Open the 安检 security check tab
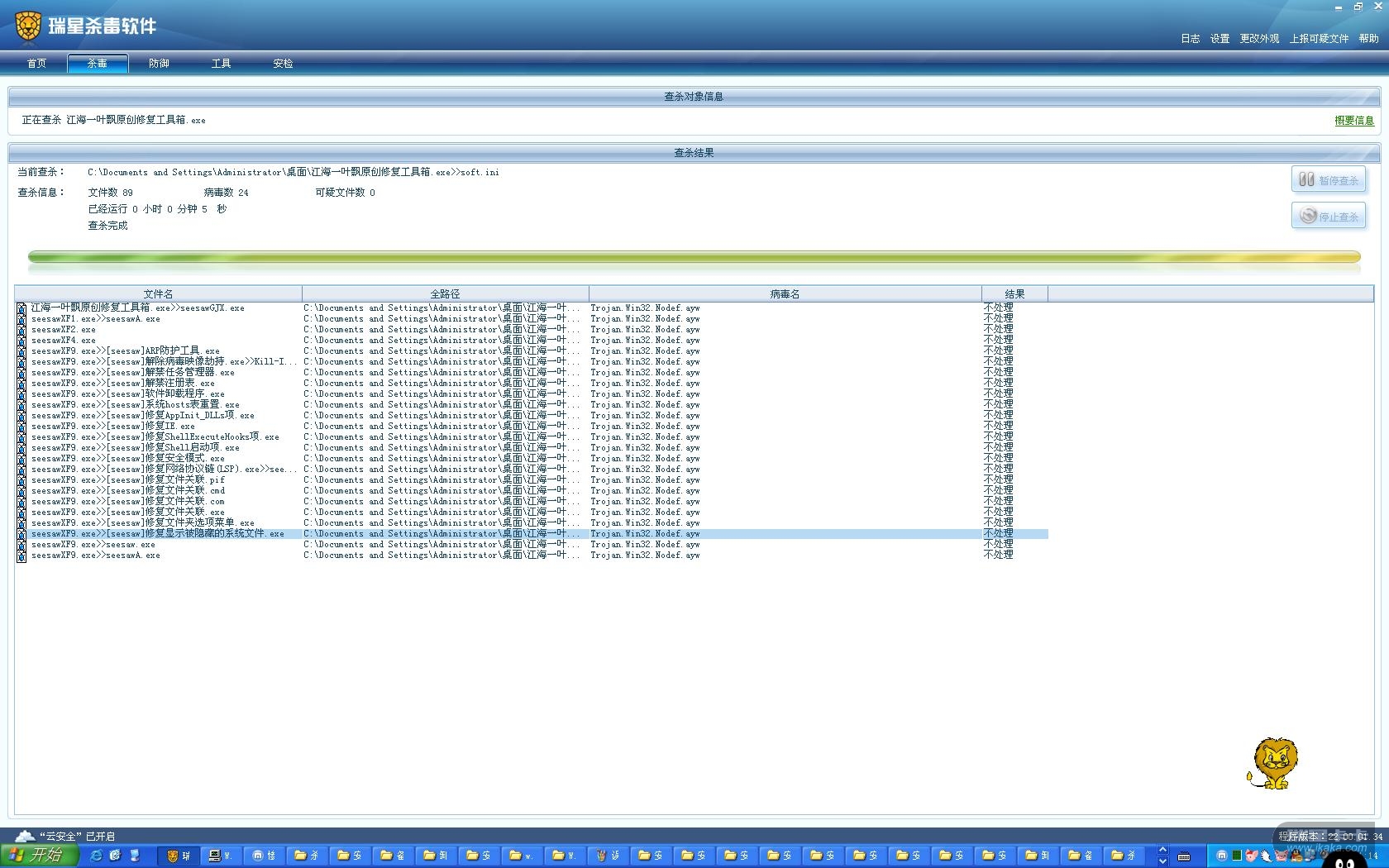The image size is (1389, 868). click(283, 64)
